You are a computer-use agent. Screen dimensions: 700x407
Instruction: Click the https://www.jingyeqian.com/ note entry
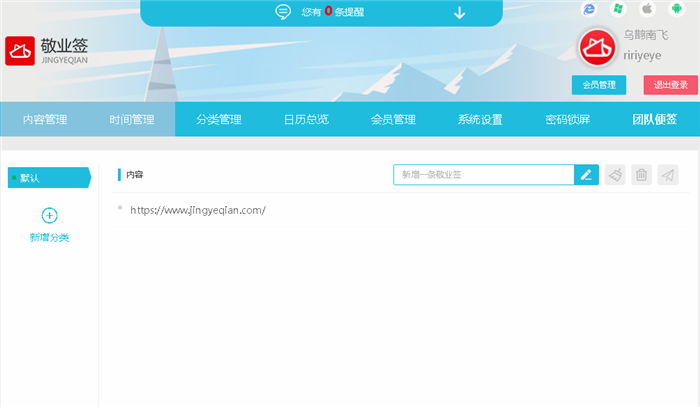pyautogui.click(x=198, y=210)
